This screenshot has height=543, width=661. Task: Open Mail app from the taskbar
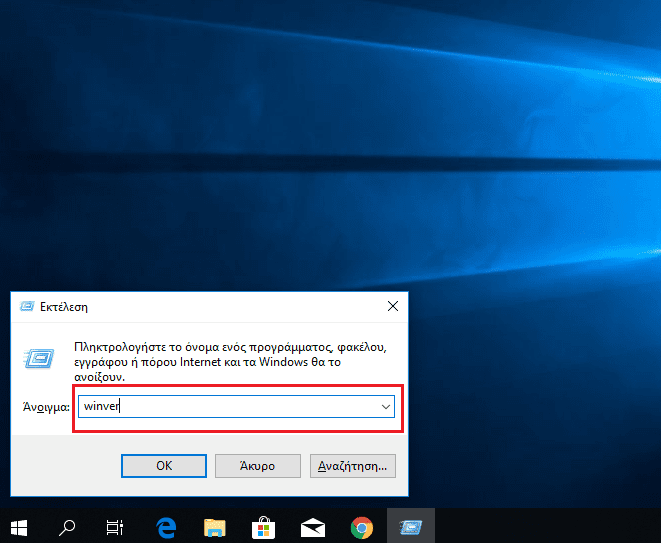[x=313, y=527]
